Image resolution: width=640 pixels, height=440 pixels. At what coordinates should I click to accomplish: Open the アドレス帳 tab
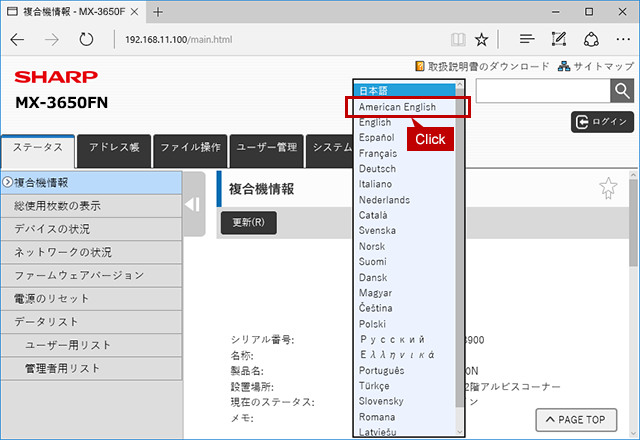[114, 151]
